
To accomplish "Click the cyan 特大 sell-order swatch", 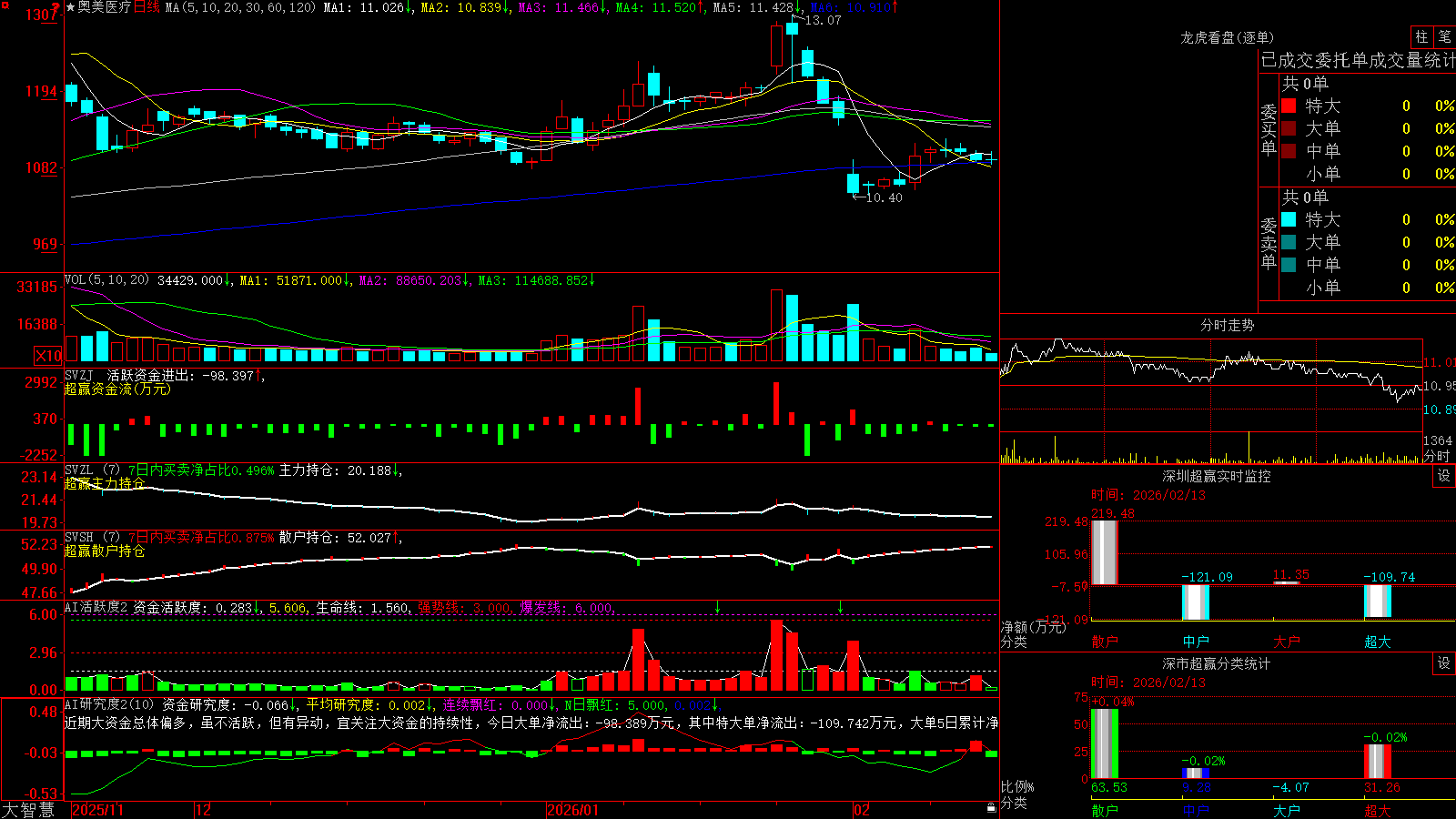I will pyautogui.click(x=1289, y=219).
